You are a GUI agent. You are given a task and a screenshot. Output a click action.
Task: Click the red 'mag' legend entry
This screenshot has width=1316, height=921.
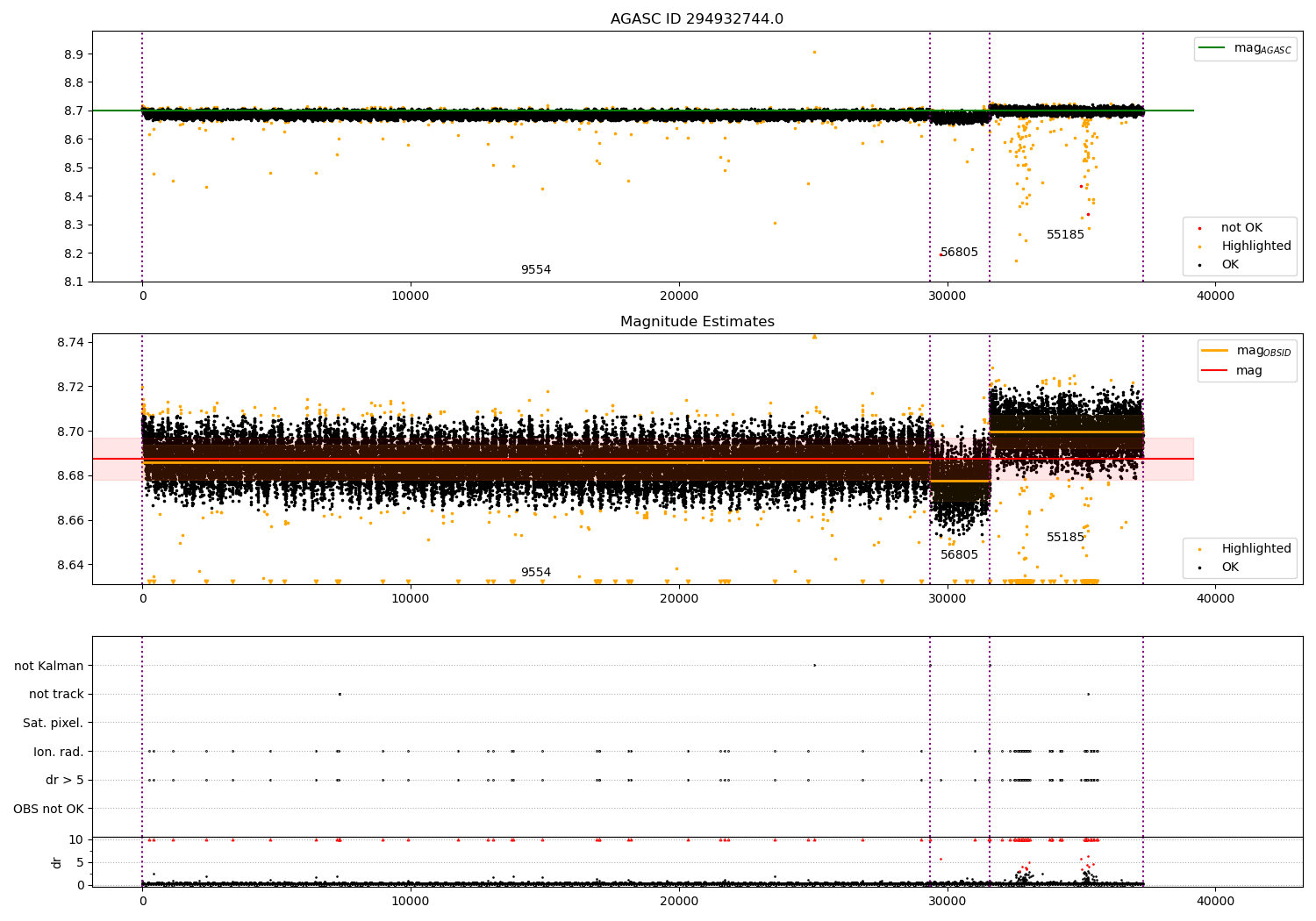point(1233,370)
